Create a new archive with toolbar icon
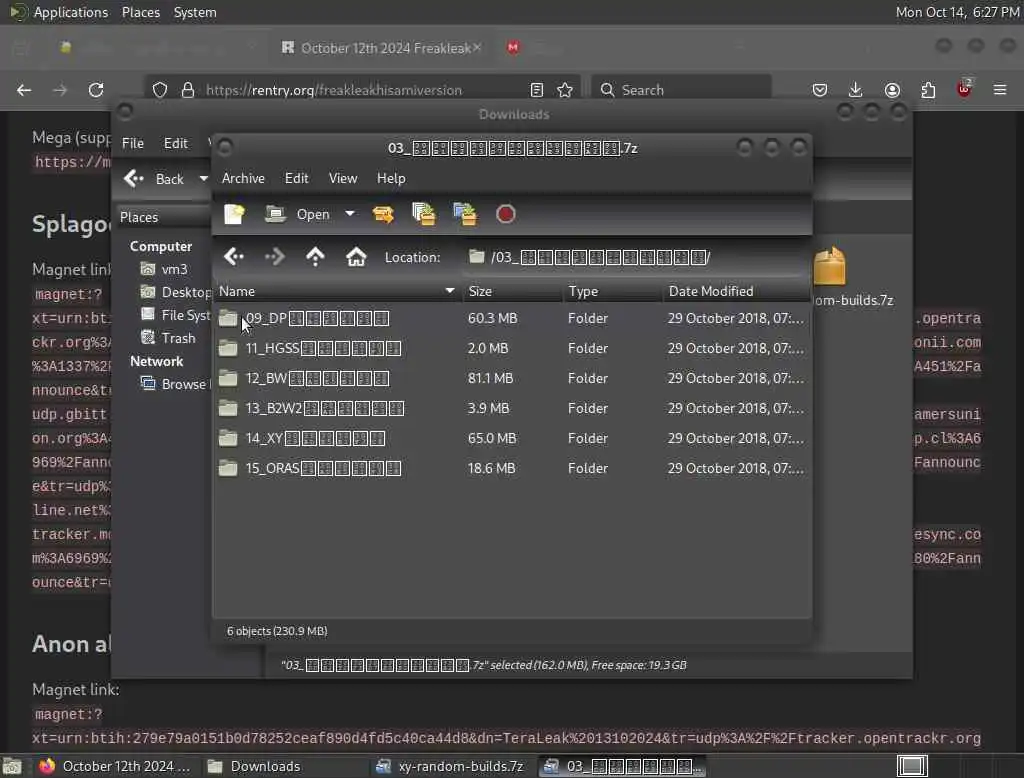 (234, 214)
